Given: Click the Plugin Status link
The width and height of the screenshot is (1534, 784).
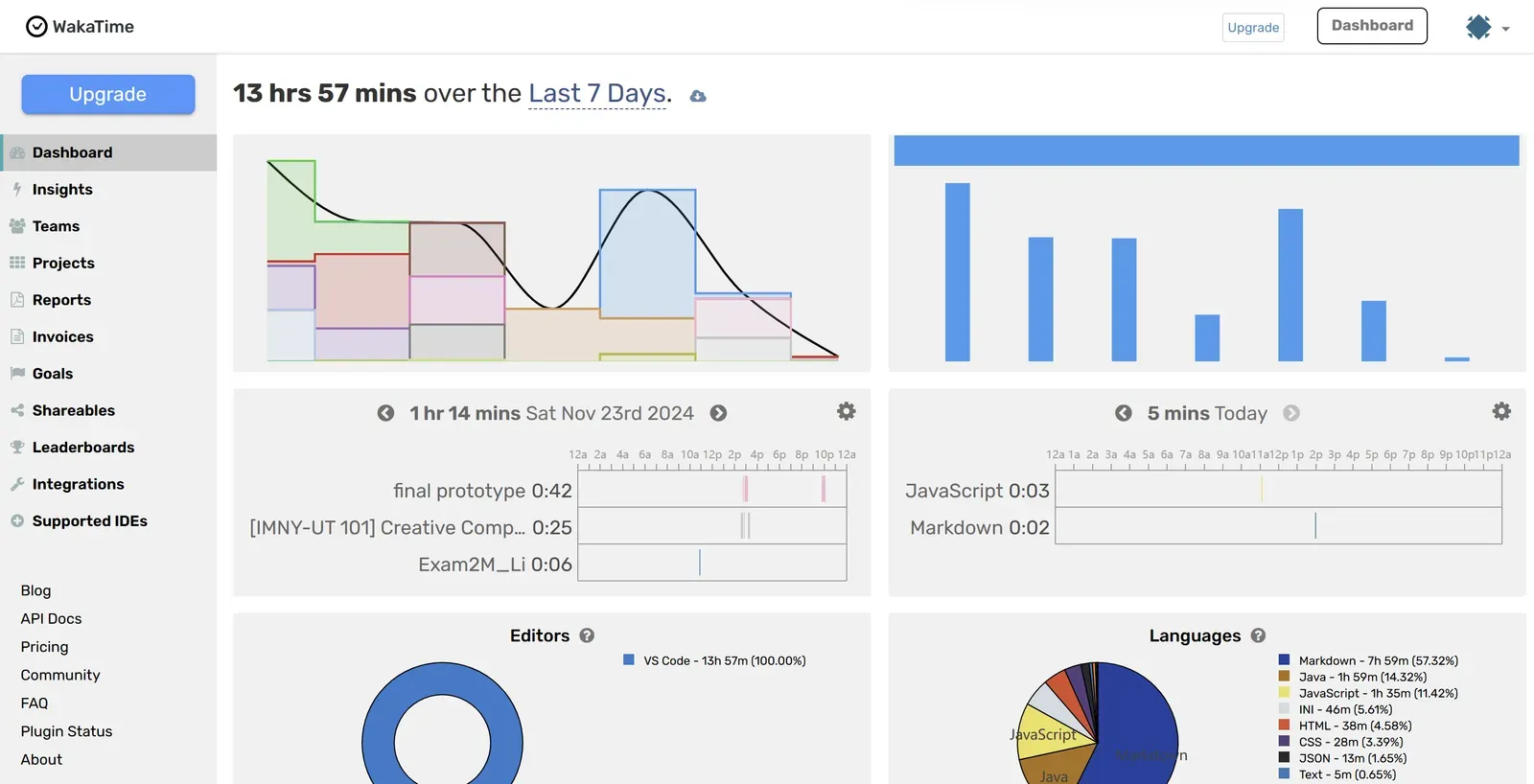Looking at the screenshot, I should (66, 731).
